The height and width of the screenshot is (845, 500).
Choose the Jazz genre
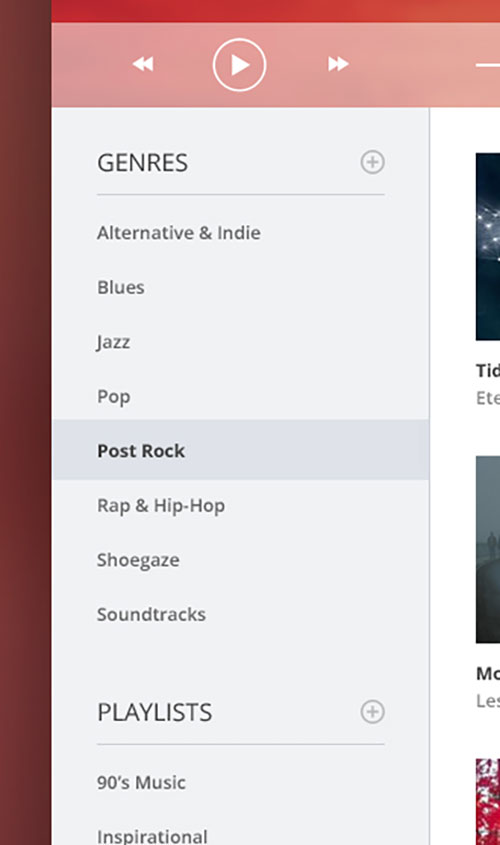113,342
